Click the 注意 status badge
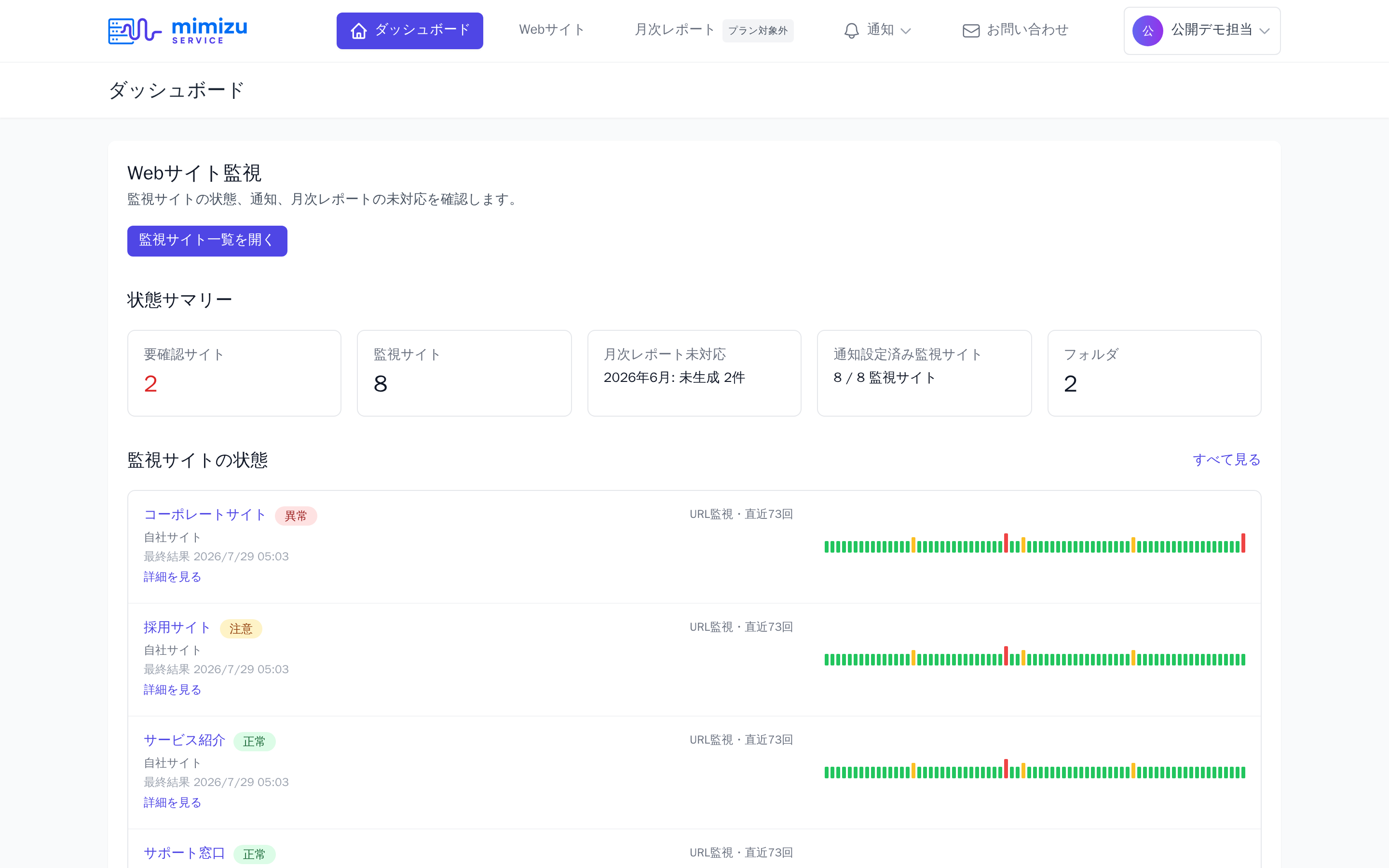 (x=241, y=629)
